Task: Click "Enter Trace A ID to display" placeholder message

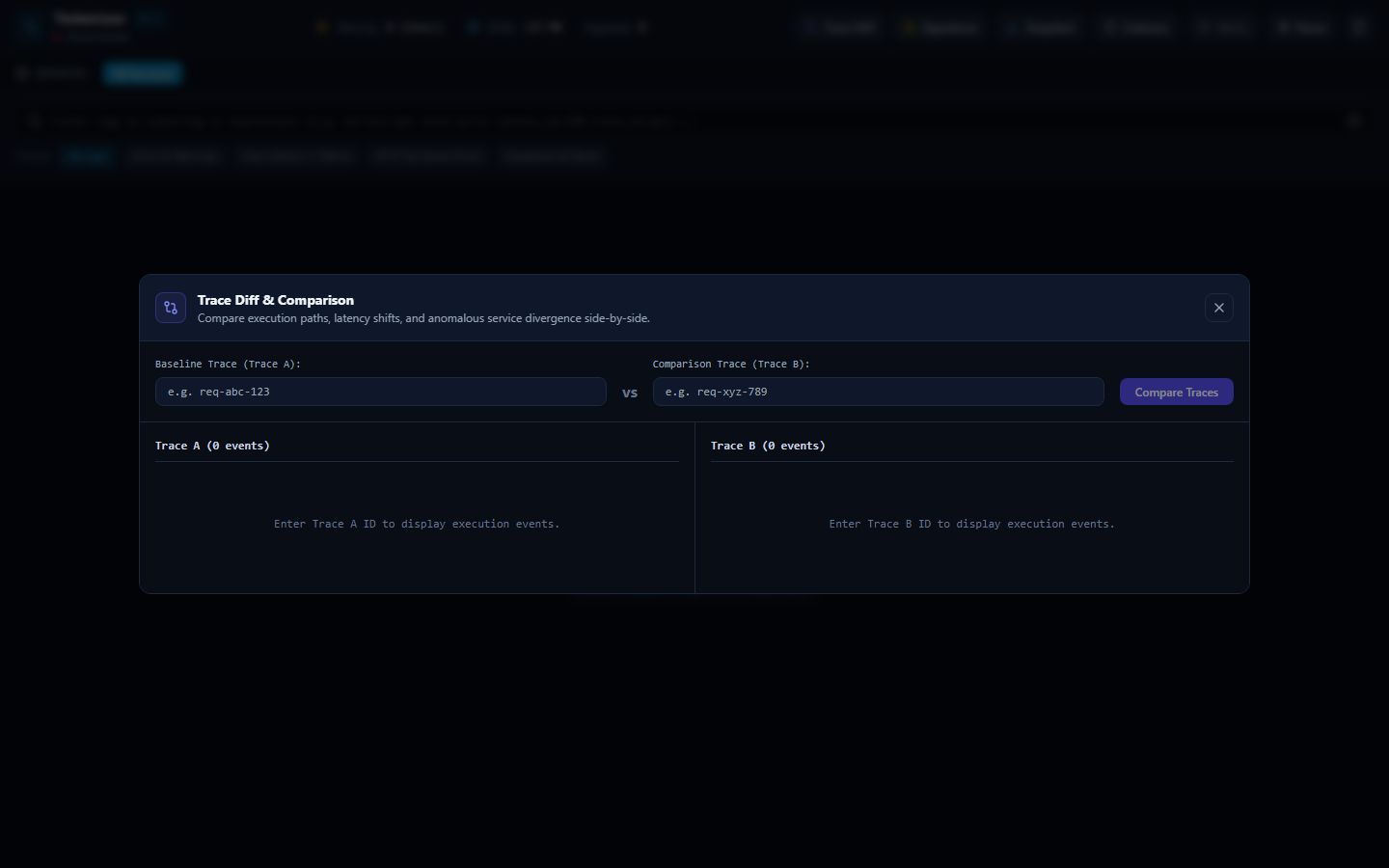Action: coord(417,524)
